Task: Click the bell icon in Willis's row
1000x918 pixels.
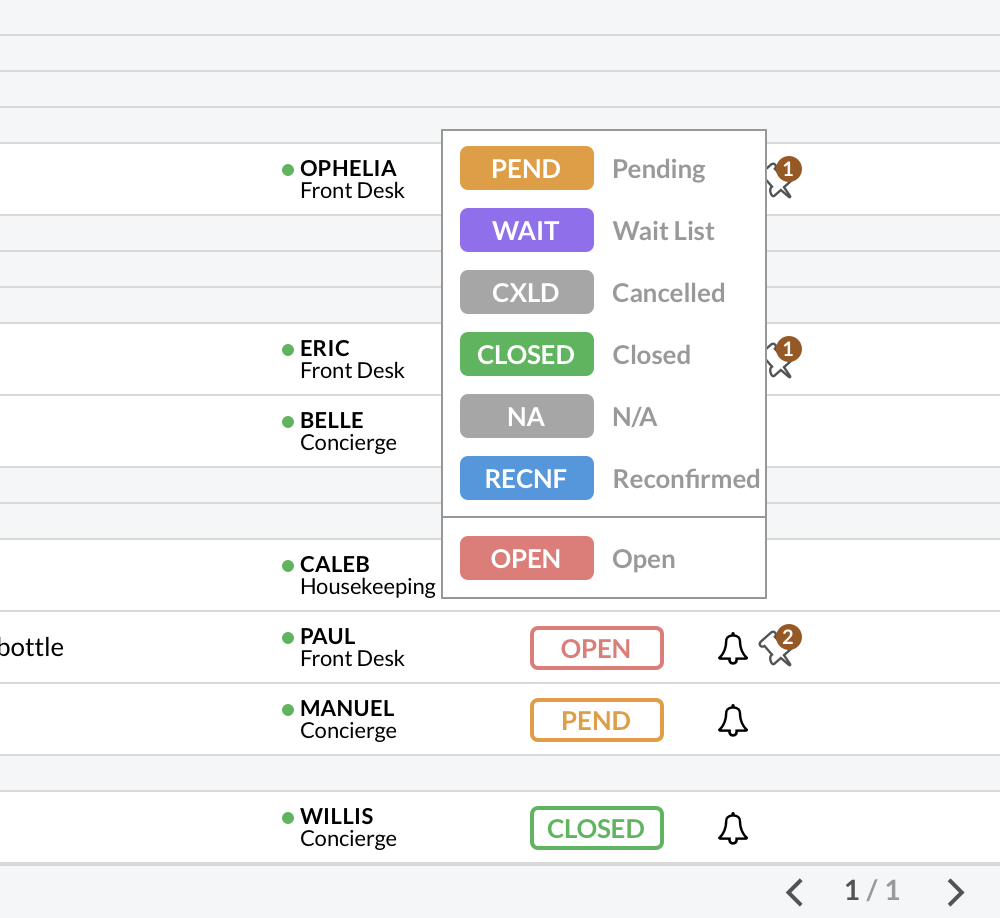Action: pyautogui.click(x=733, y=828)
